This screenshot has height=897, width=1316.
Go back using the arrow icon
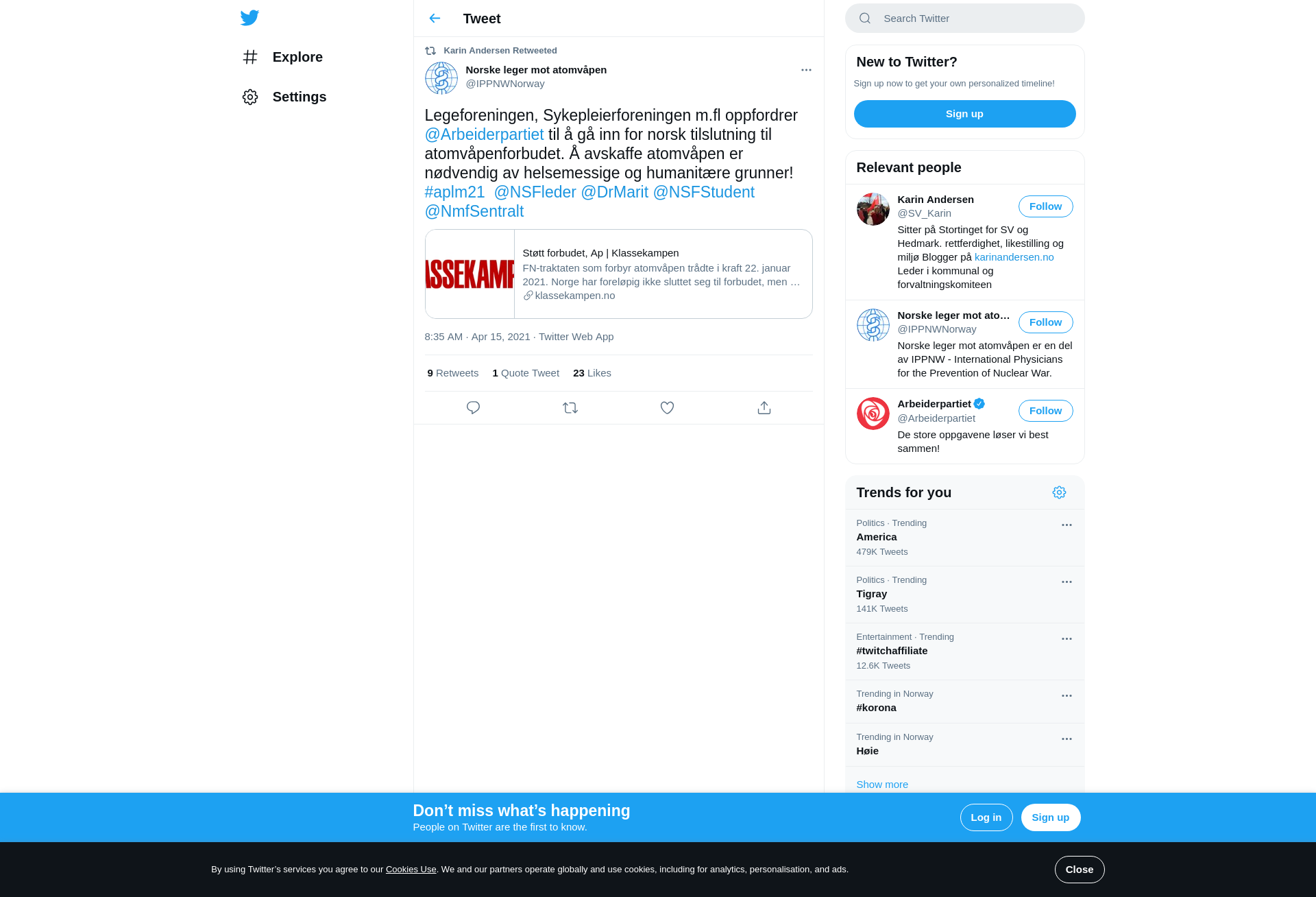pos(435,19)
